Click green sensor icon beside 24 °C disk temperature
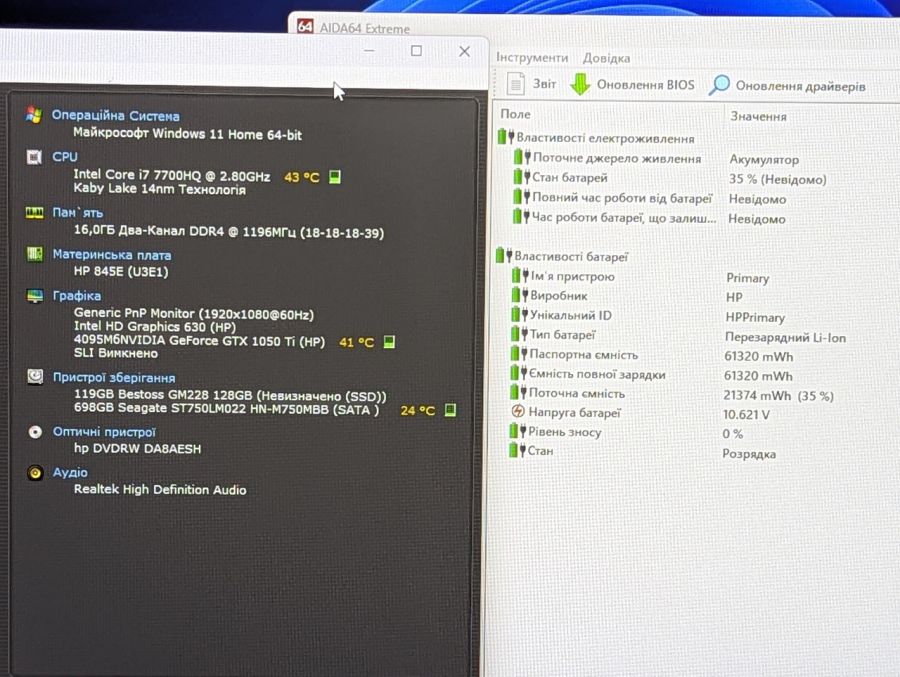The image size is (900, 677). pos(450,410)
